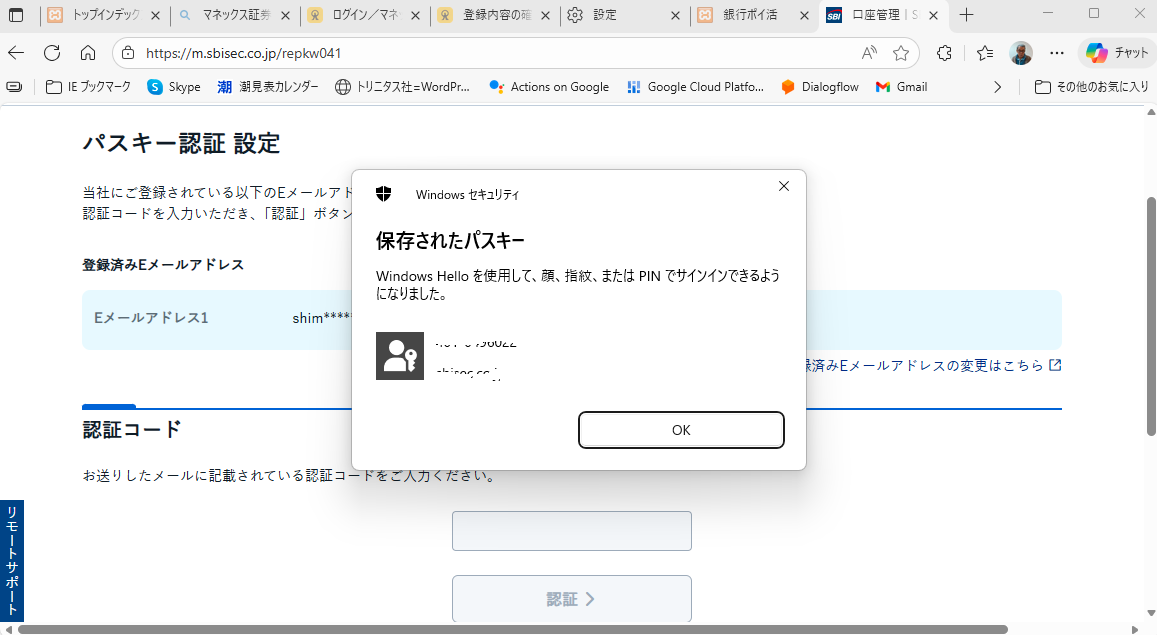This screenshot has height=635, width=1157.
Task: Reload the page with refresh icon
Action: [52, 53]
